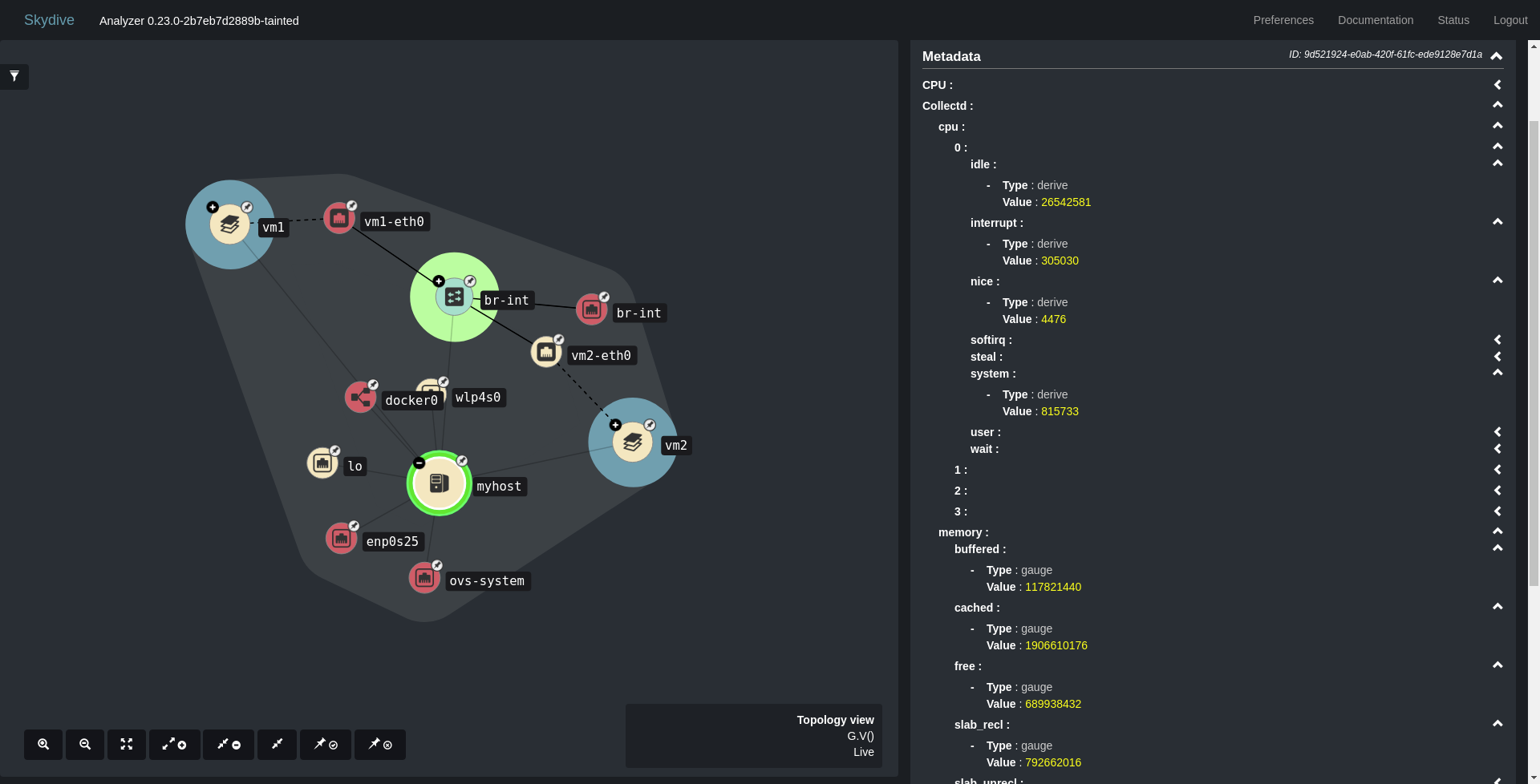Image resolution: width=1540 pixels, height=784 pixels.
Task: Click the free memory value 689938432
Action: point(1053,704)
